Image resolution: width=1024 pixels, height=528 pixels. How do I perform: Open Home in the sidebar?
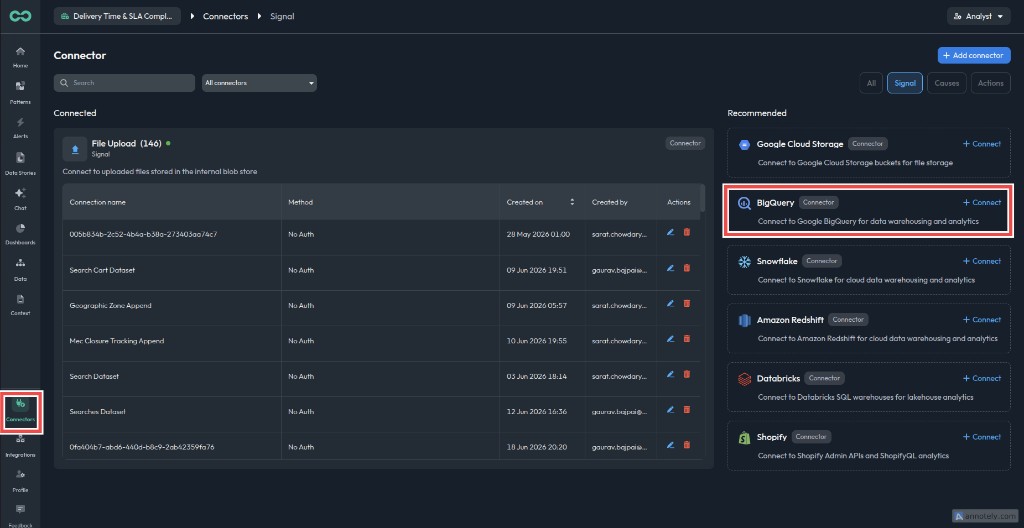click(x=20, y=58)
